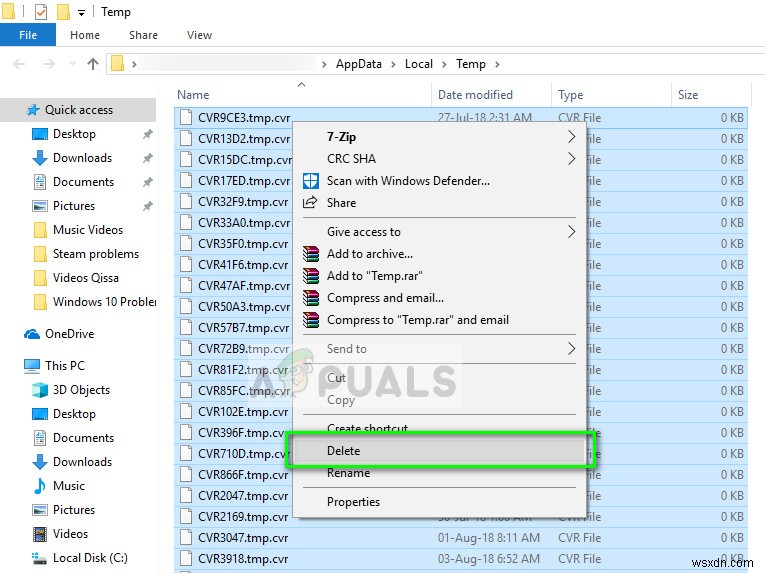Choose Add to archive...
This screenshot has width=765, height=573.
coord(439,254)
